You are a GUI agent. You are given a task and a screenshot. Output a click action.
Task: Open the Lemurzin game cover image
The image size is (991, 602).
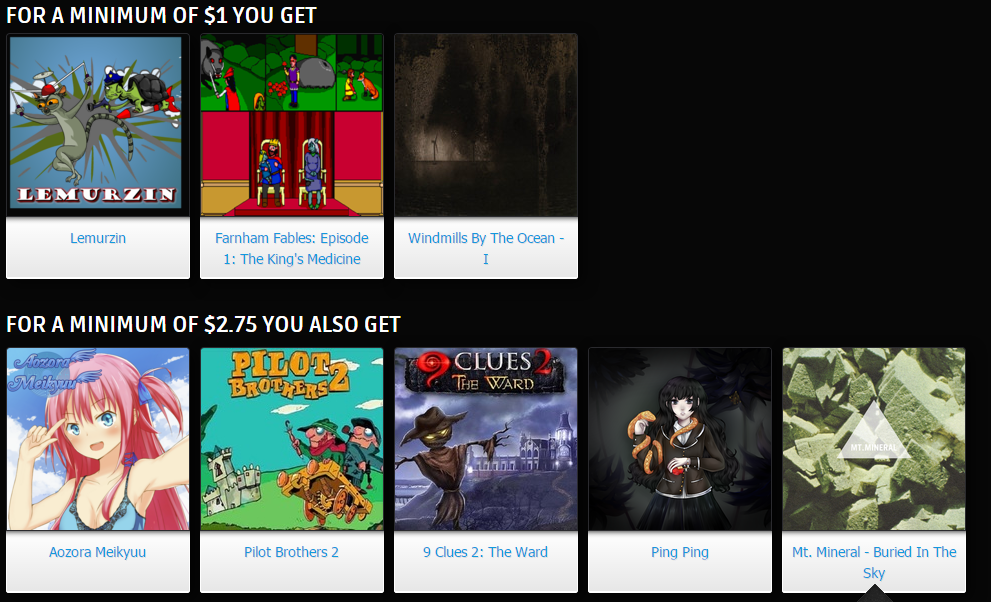pos(97,124)
